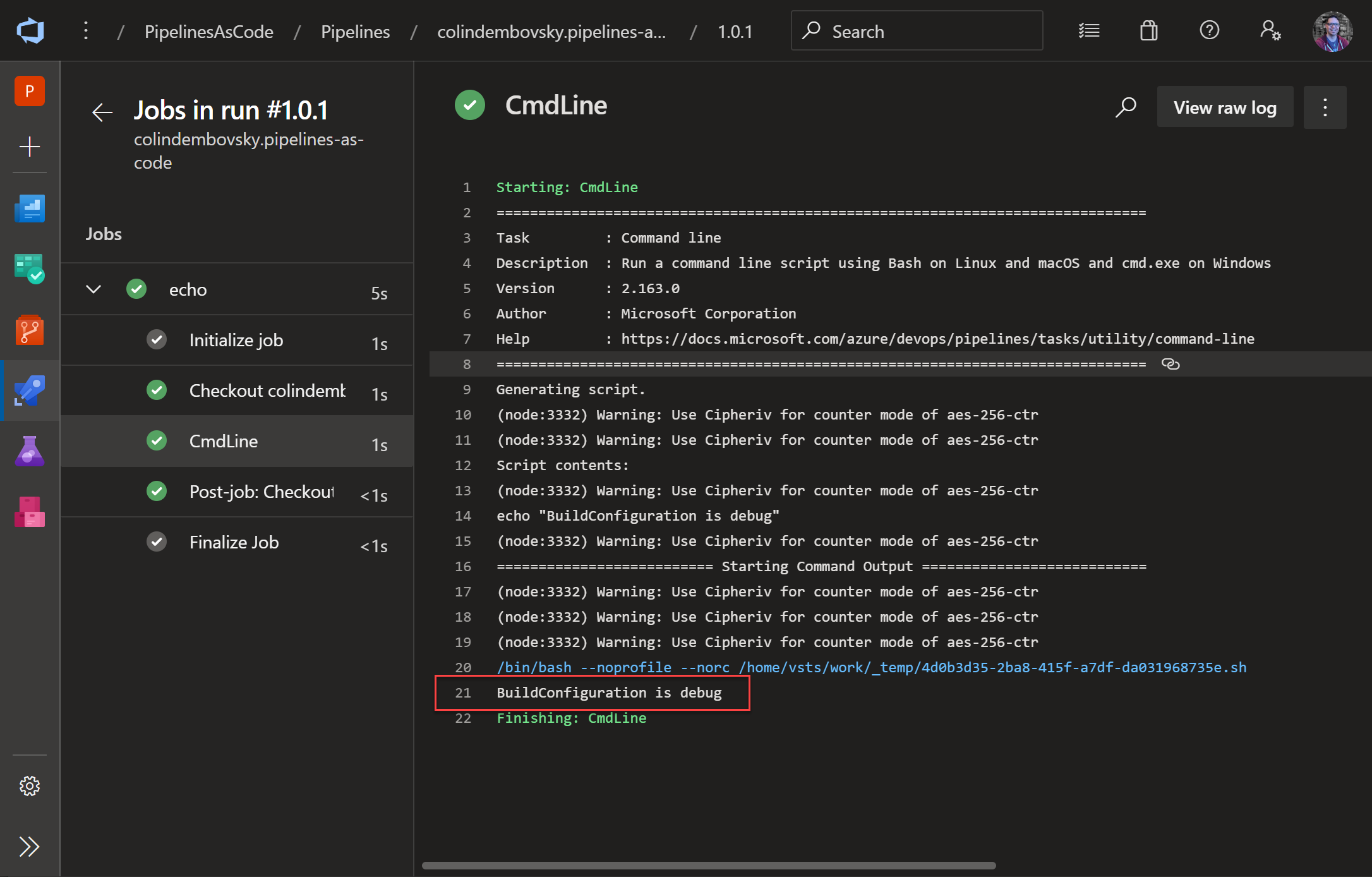Click inside the Search input field

tap(916, 30)
